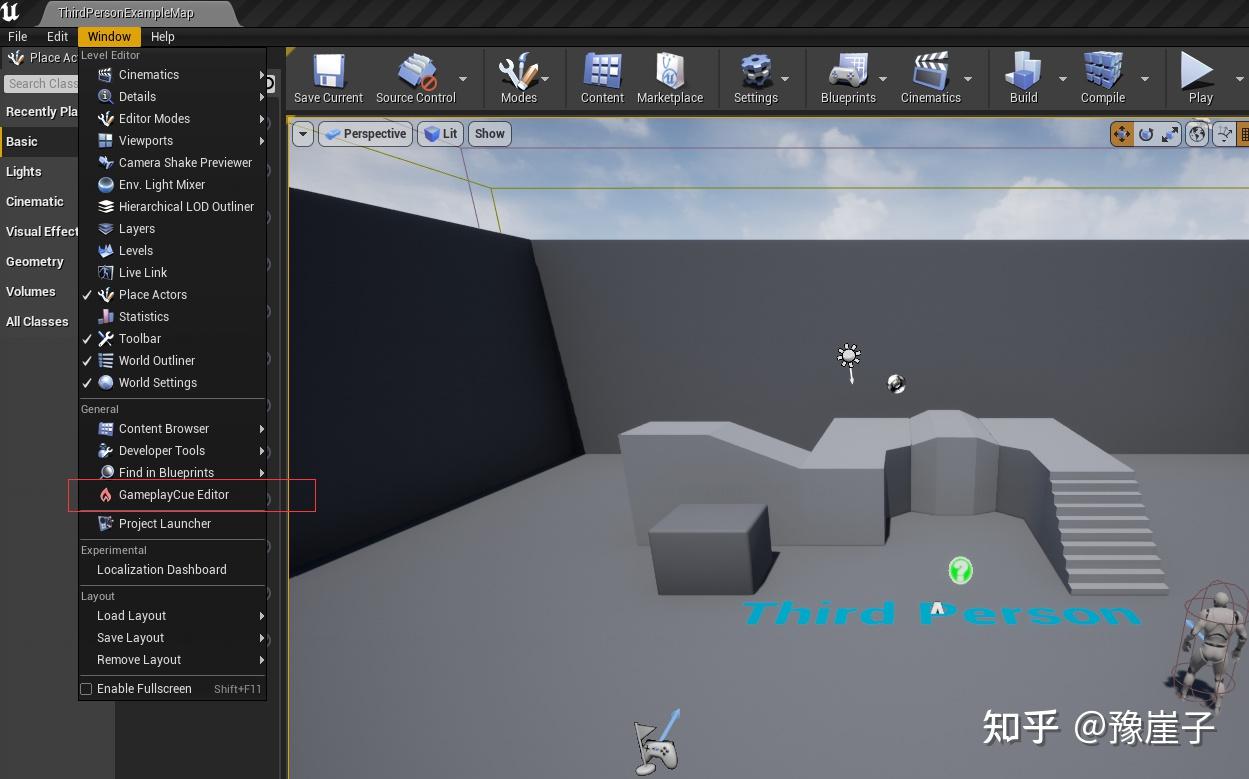The image size is (1249, 779).
Task: Select the Volumes category in Place Actors
Action: pos(39,292)
